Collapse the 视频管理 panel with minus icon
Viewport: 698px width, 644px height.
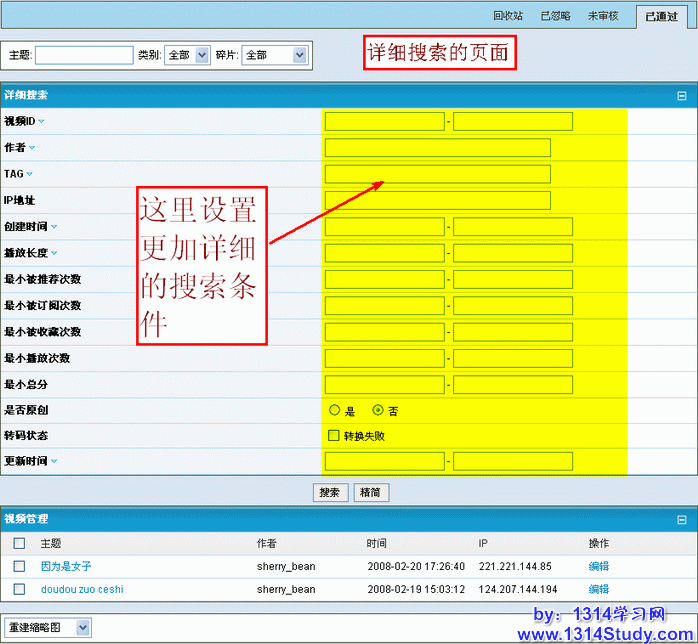point(682,520)
